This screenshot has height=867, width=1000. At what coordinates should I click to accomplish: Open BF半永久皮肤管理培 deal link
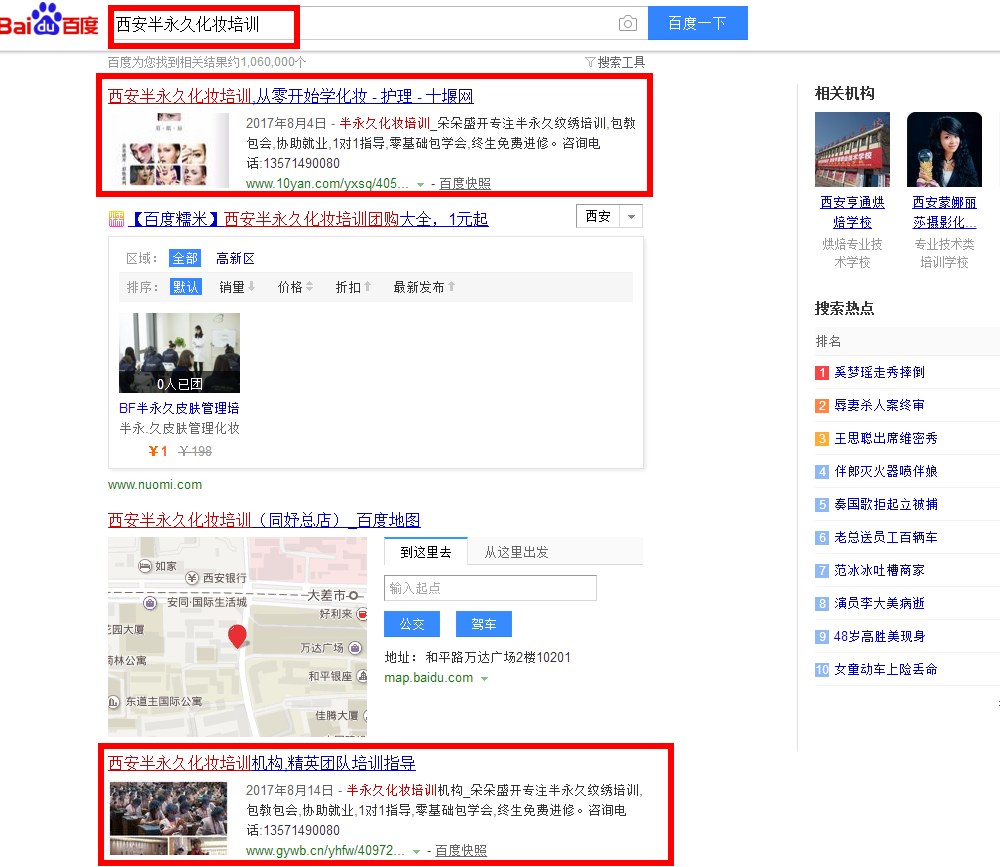179,408
